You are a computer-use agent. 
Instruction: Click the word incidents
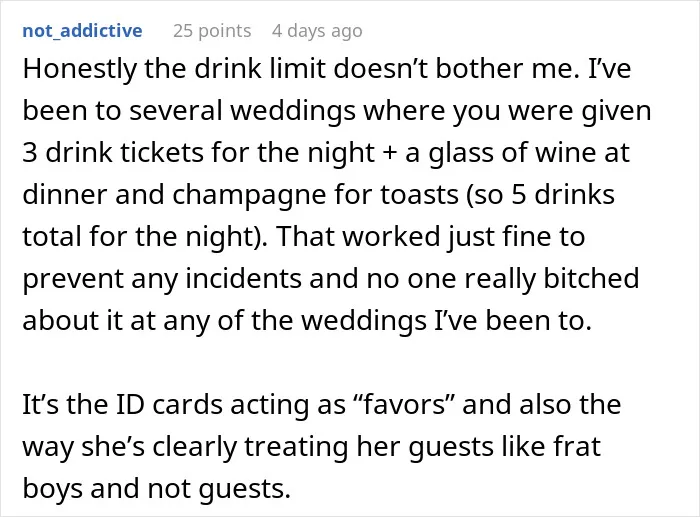[x=243, y=279]
